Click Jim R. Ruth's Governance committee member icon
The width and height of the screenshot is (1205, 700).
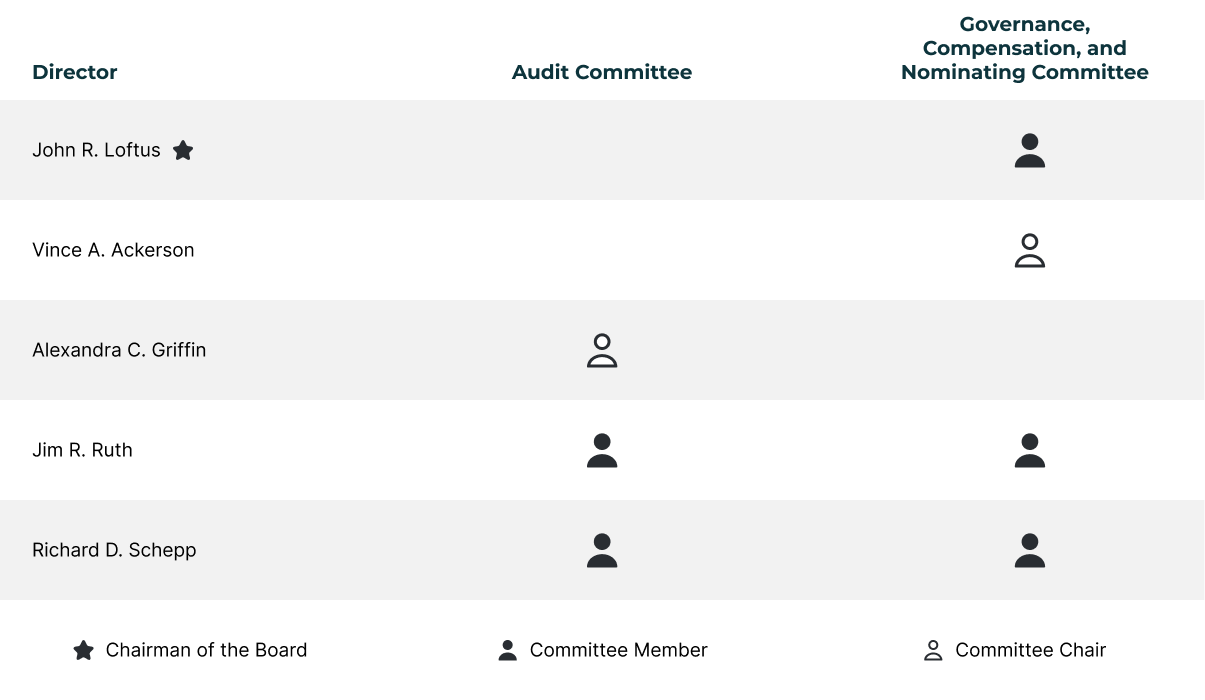[1029, 451]
